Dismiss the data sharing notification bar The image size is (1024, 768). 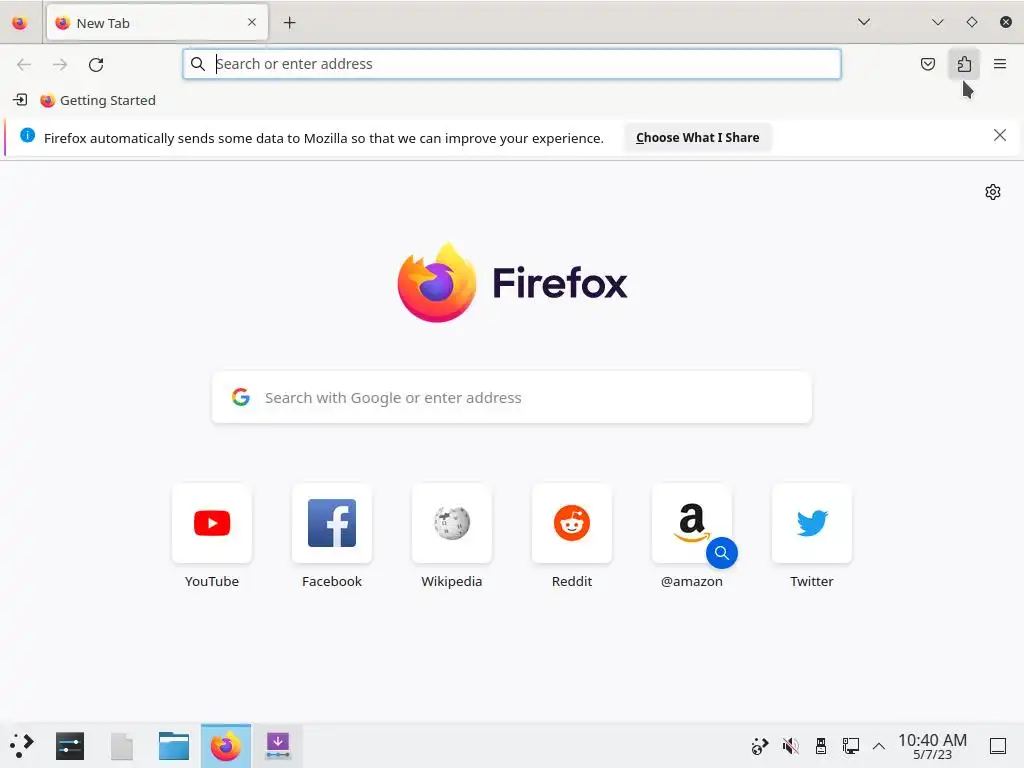click(x=999, y=135)
